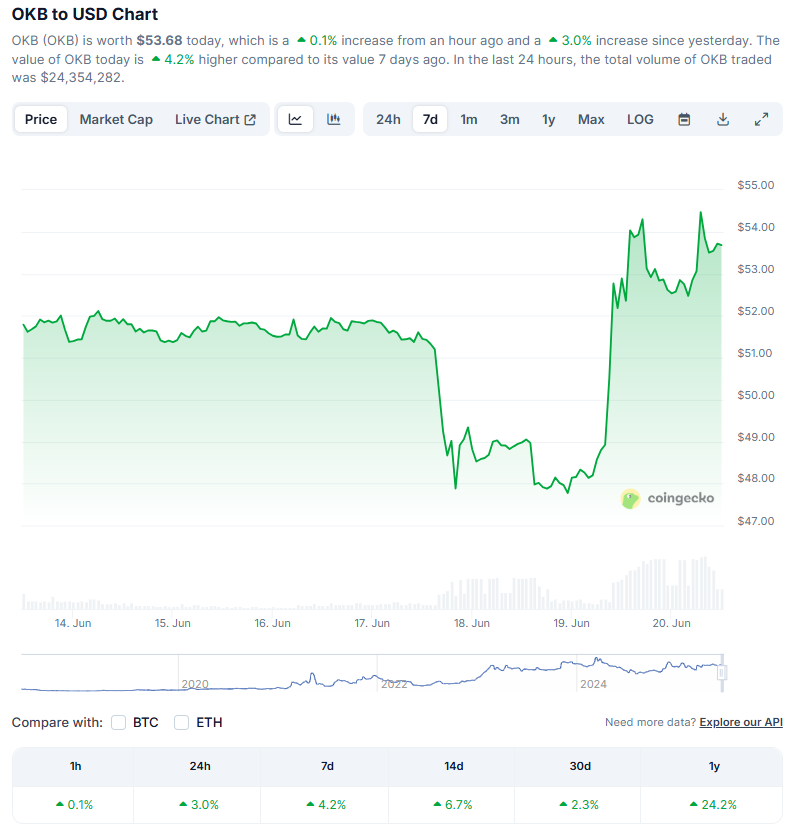Click the 14d column header

pos(454,766)
